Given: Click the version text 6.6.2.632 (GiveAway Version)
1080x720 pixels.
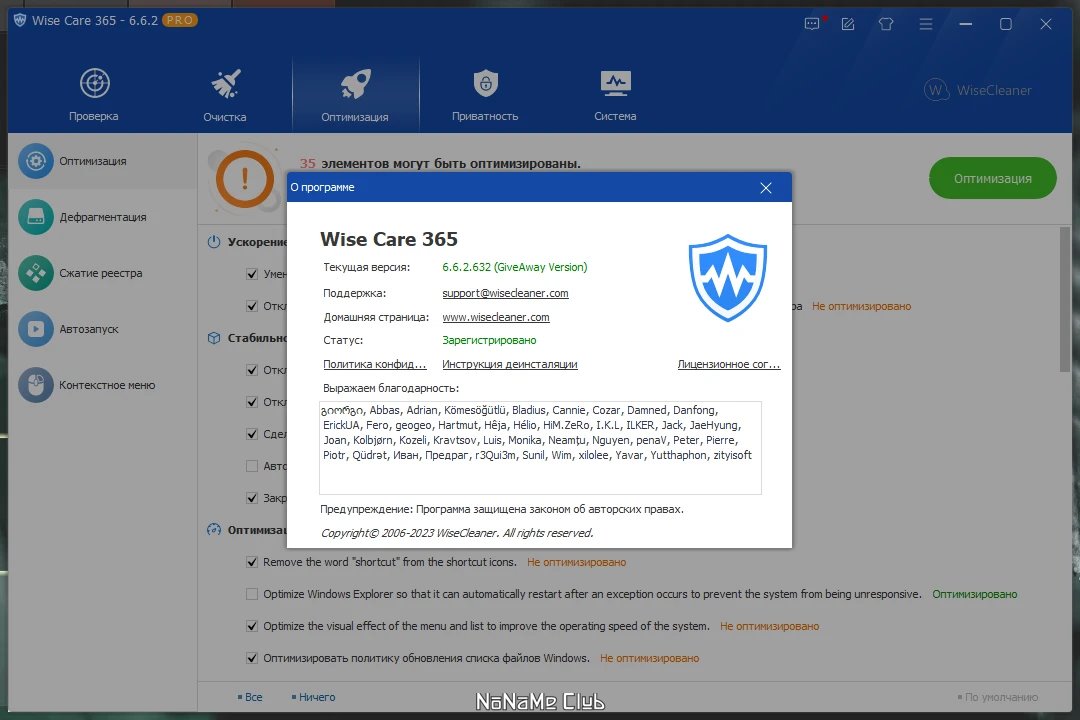Looking at the screenshot, I should (x=515, y=267).
